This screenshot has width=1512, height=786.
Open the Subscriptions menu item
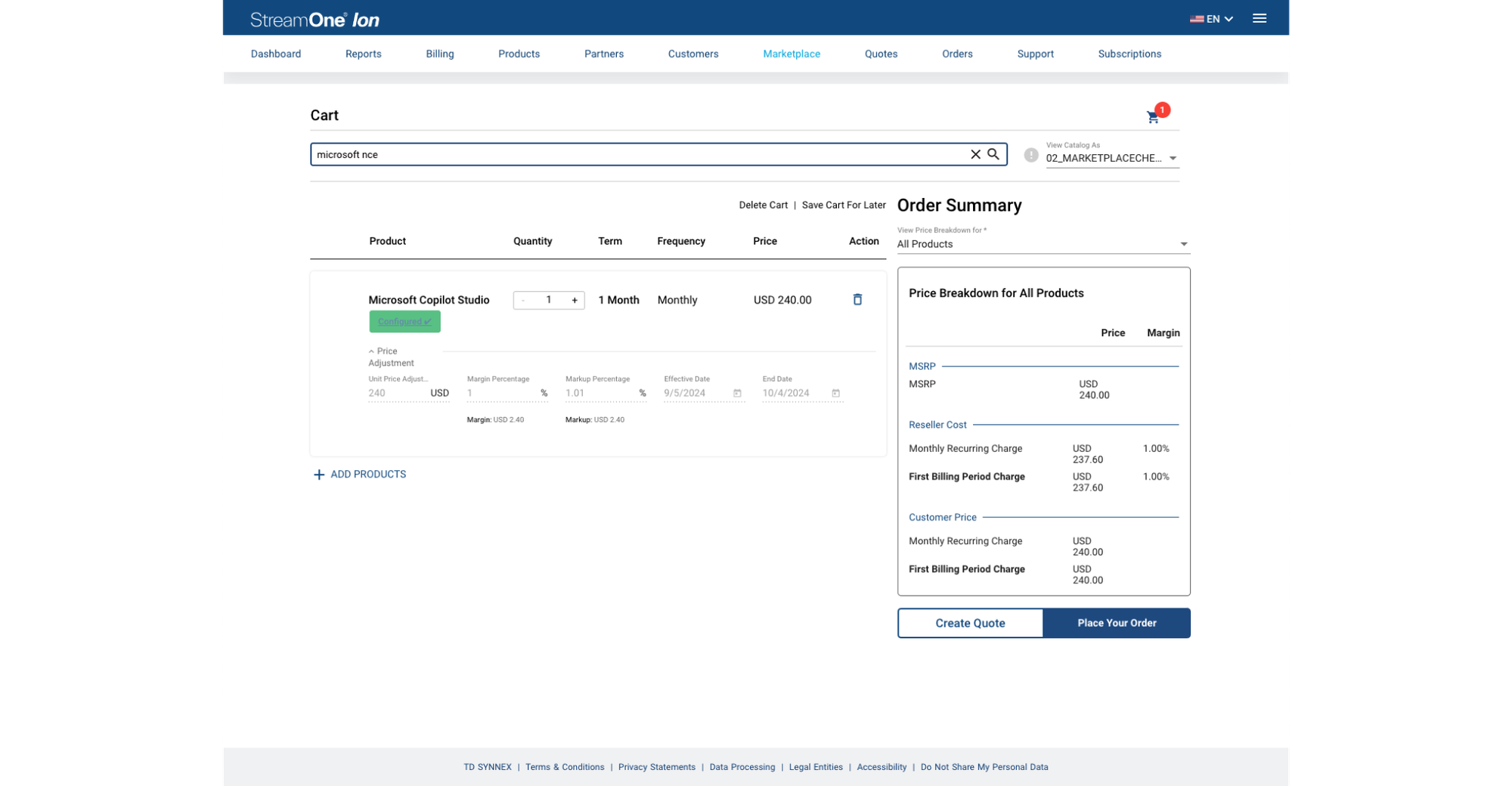point(1129,54)
